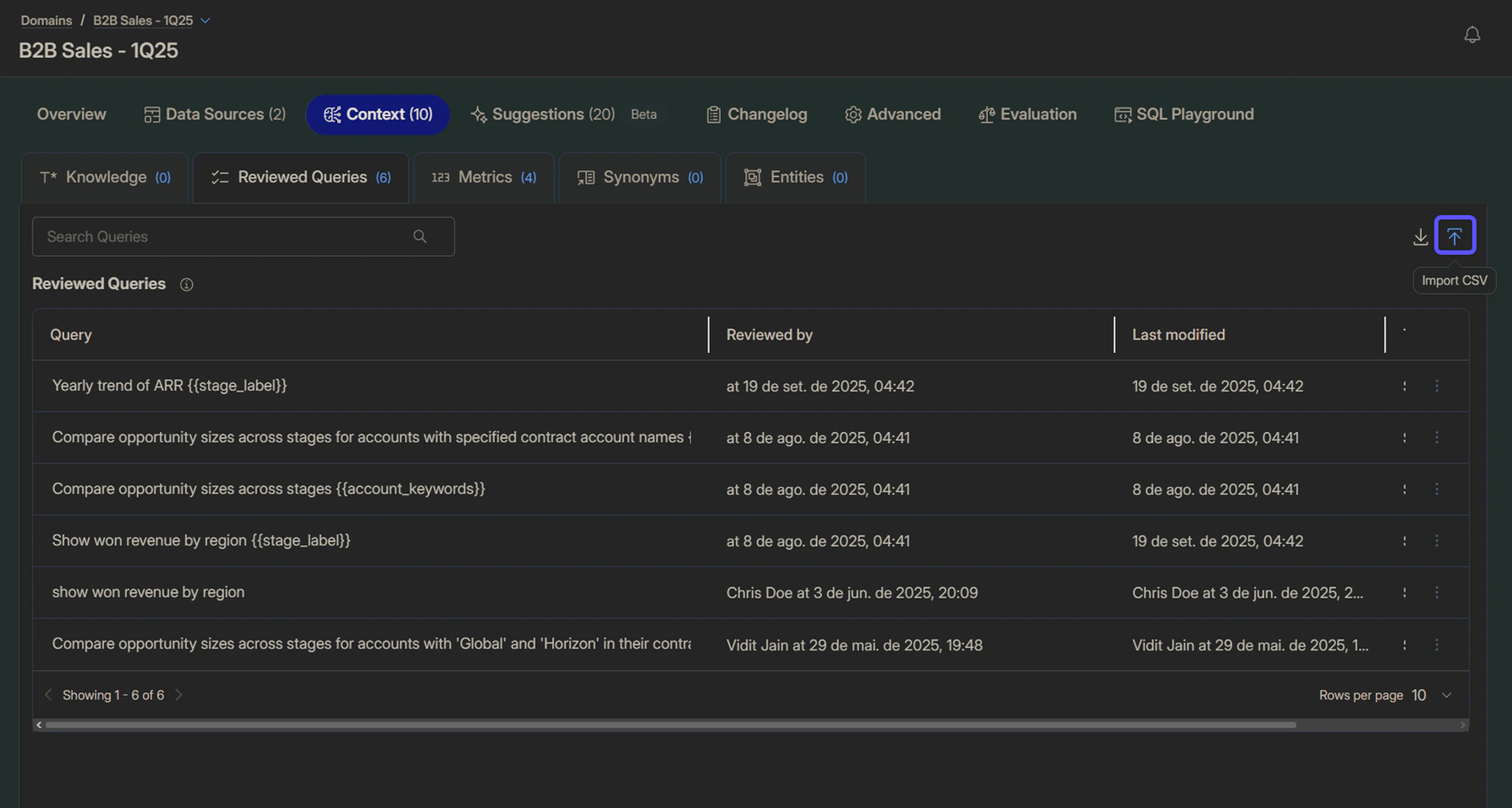Select the 'Compare opportunity sizes across stages {{account_keywords}}' query

[x=269, y=489]
